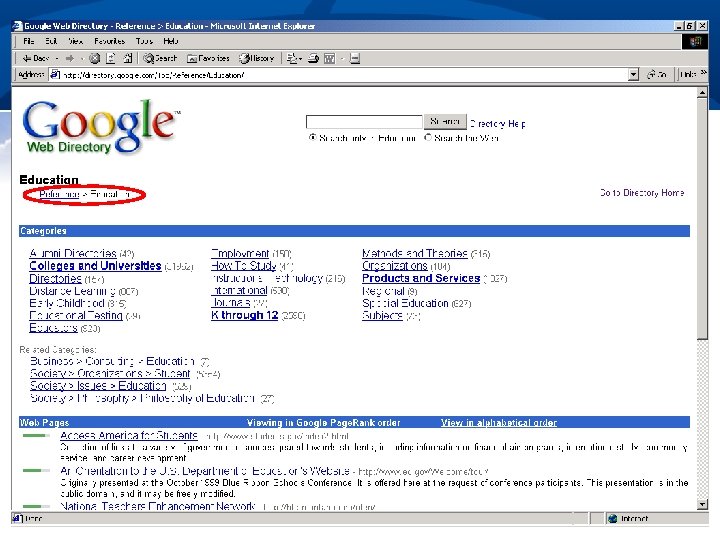Open the Edit menu

51,41
